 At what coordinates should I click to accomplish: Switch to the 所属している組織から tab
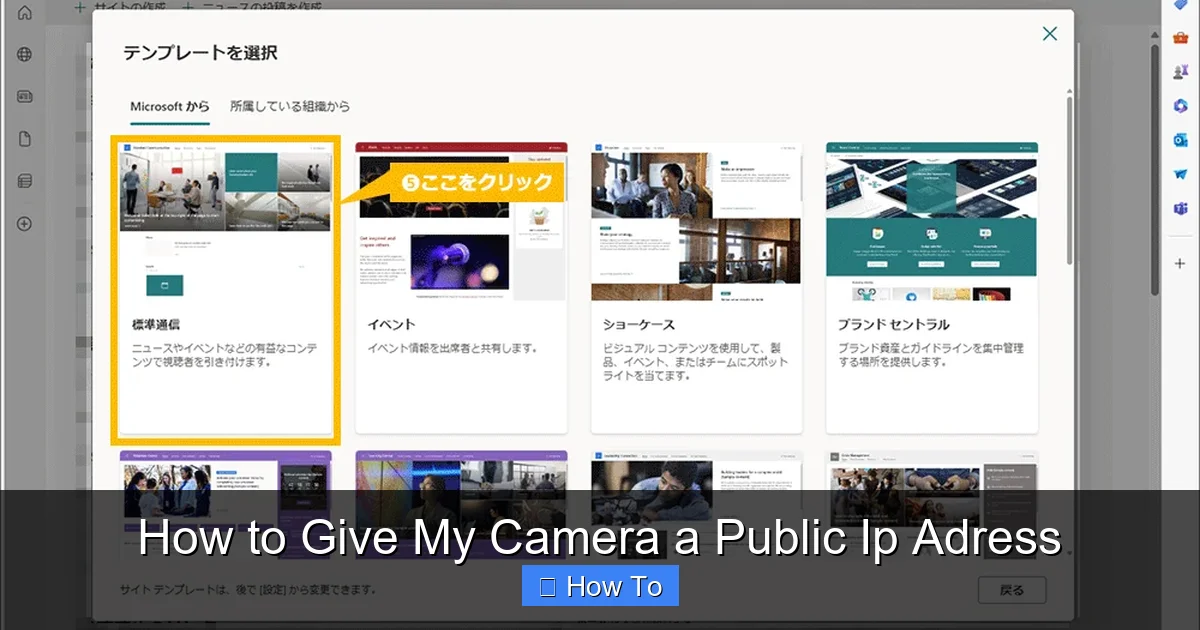pyautogui.click(x=290, y=106)
